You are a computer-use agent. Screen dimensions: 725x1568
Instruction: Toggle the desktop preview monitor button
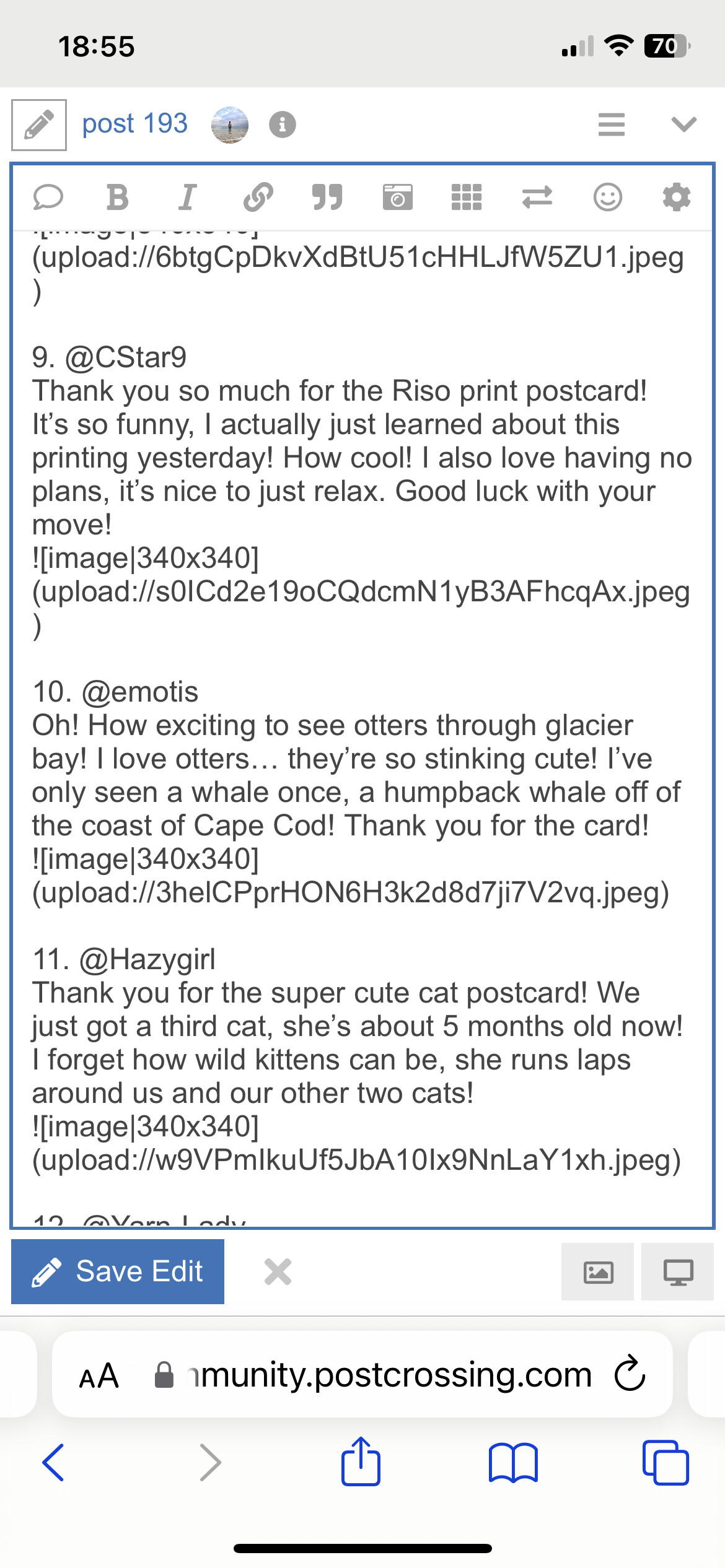coord(678,1272)
